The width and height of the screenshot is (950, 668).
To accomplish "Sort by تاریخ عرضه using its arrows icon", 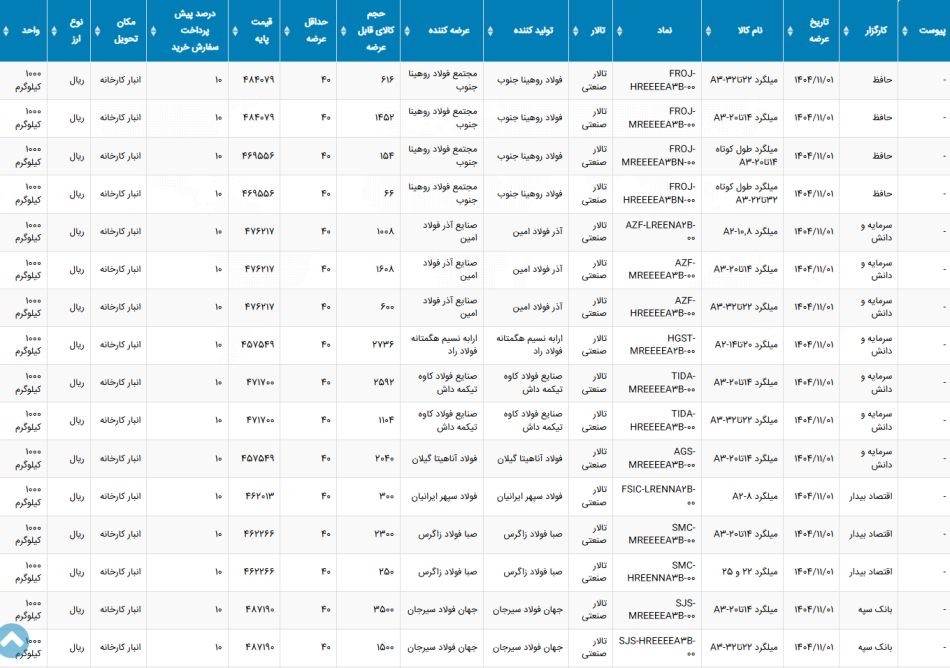I will [790, 31].
